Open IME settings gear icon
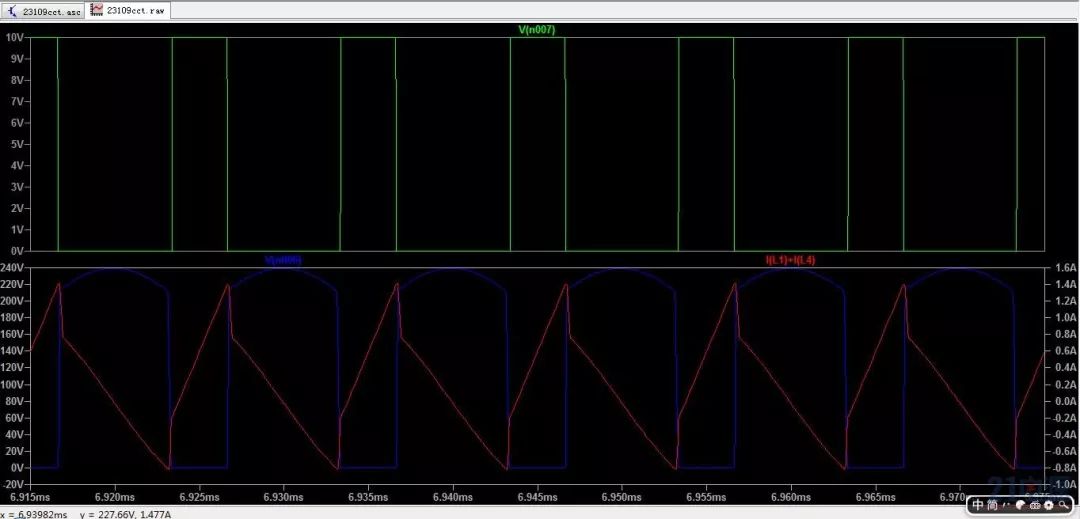 click(x=1049, y=505)
